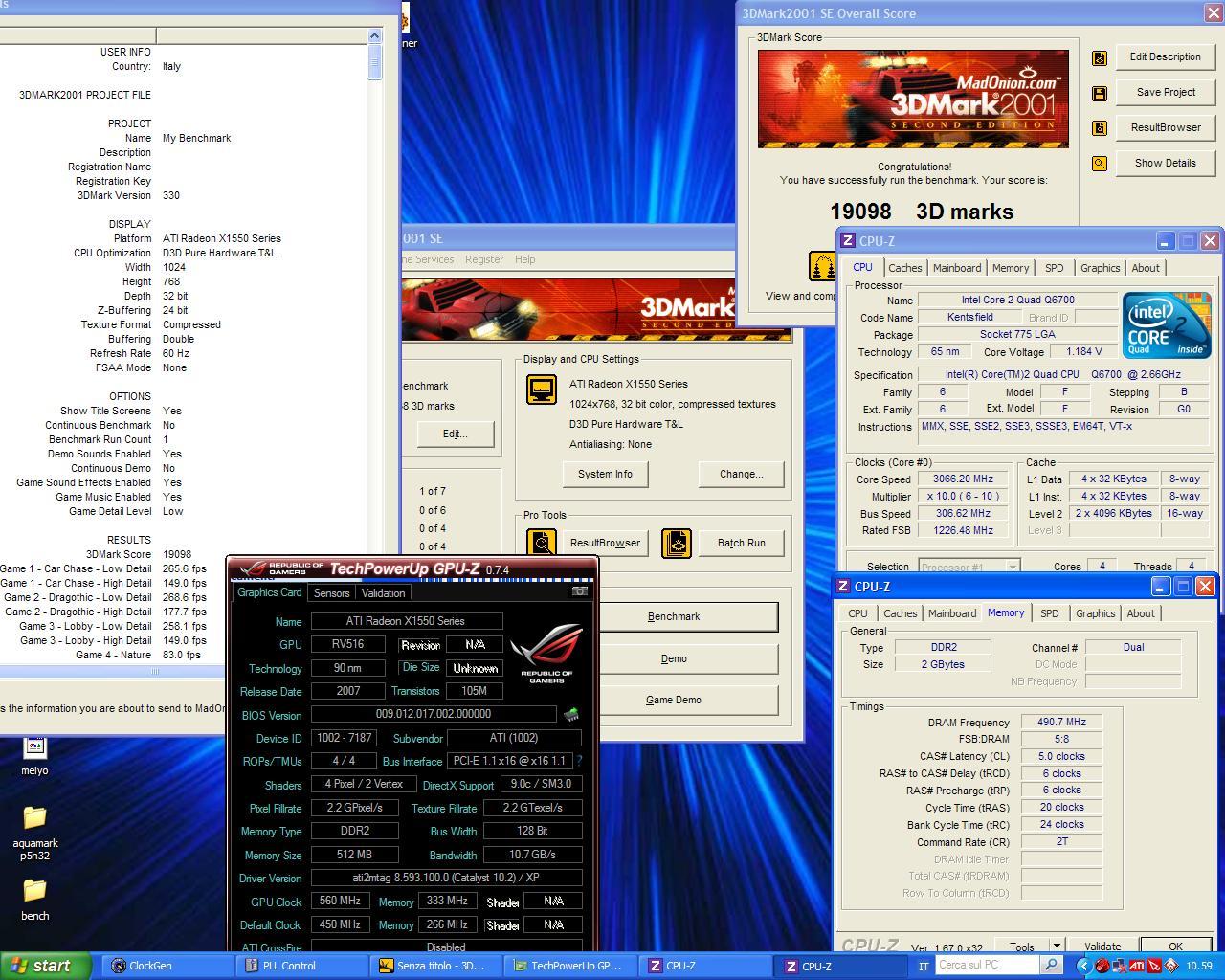Switch to Senza titolo 3D taskbar item
Image resolution: width=1225 pixels, height=980 pixels.
tap(438, 966)
